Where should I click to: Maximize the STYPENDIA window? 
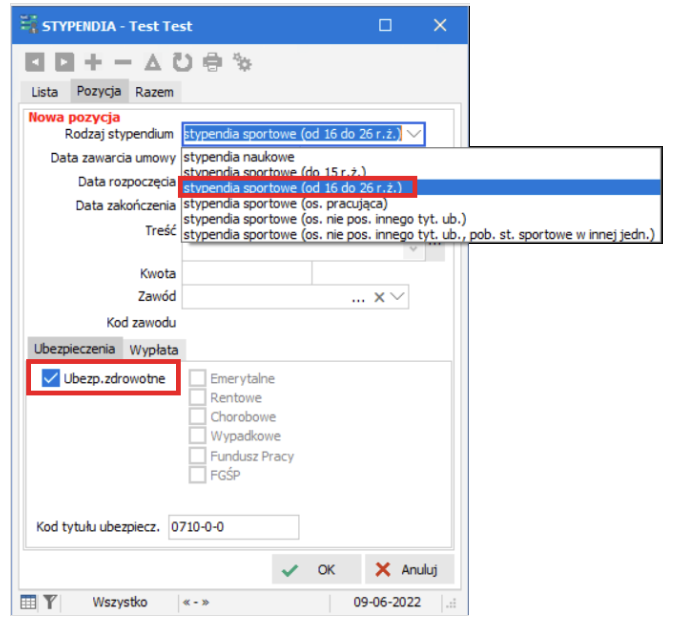pos(385,25)
